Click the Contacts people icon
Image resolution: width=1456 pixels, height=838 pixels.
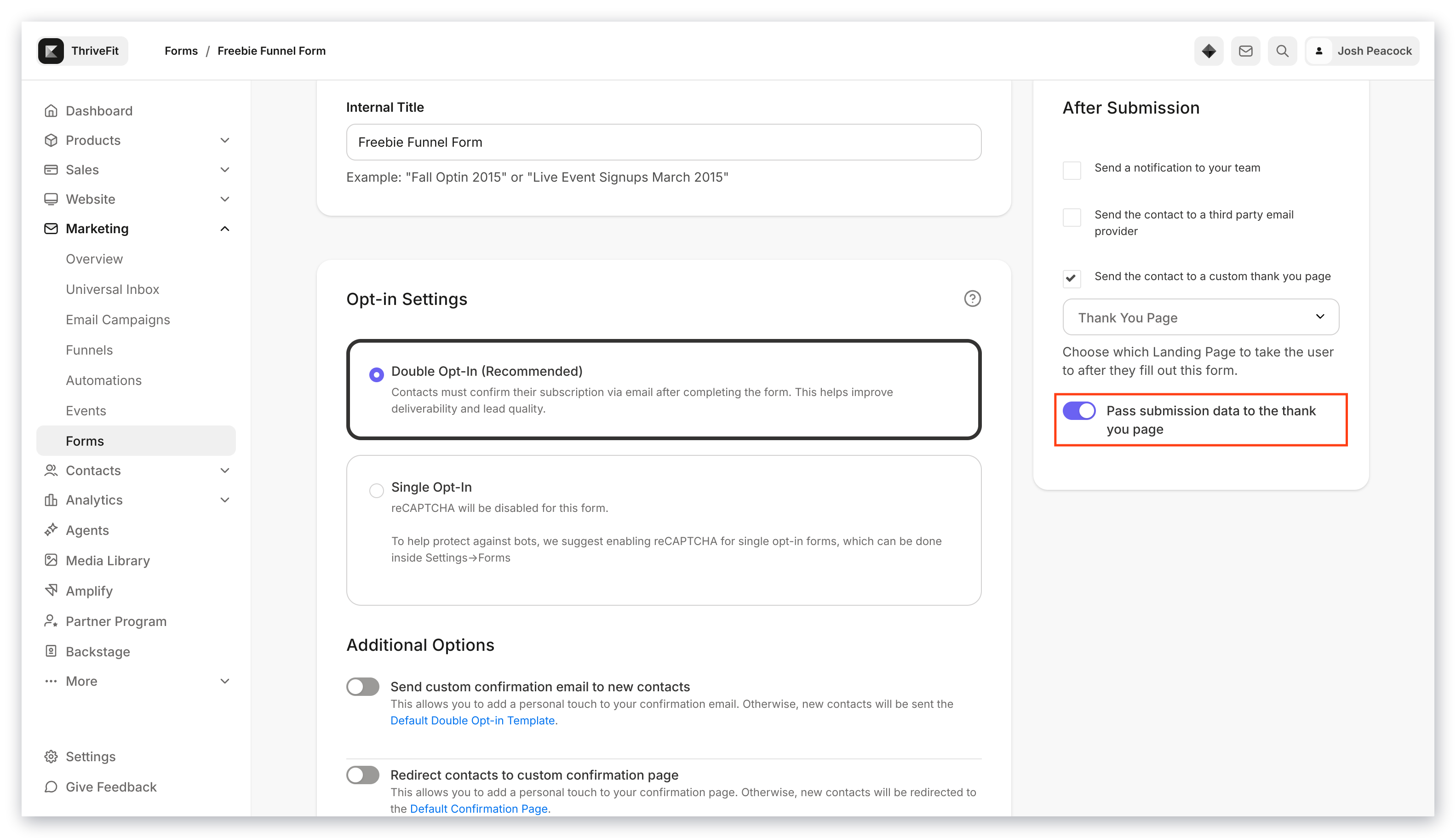tap(51, 470)
